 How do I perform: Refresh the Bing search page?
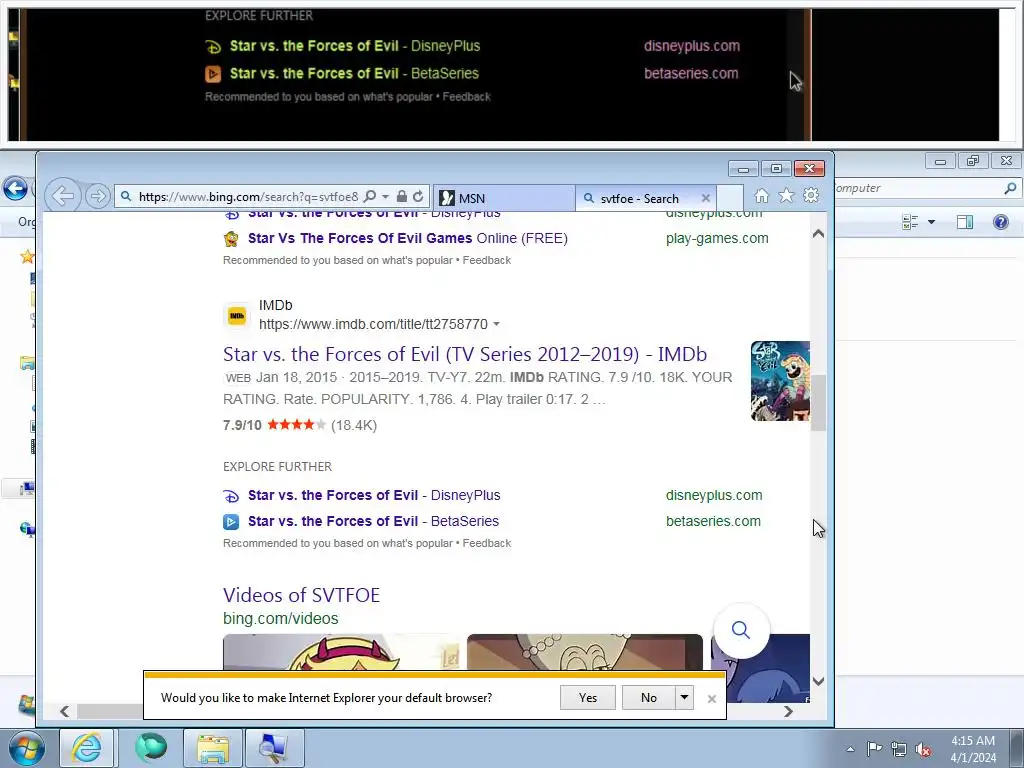pos(419,196)
